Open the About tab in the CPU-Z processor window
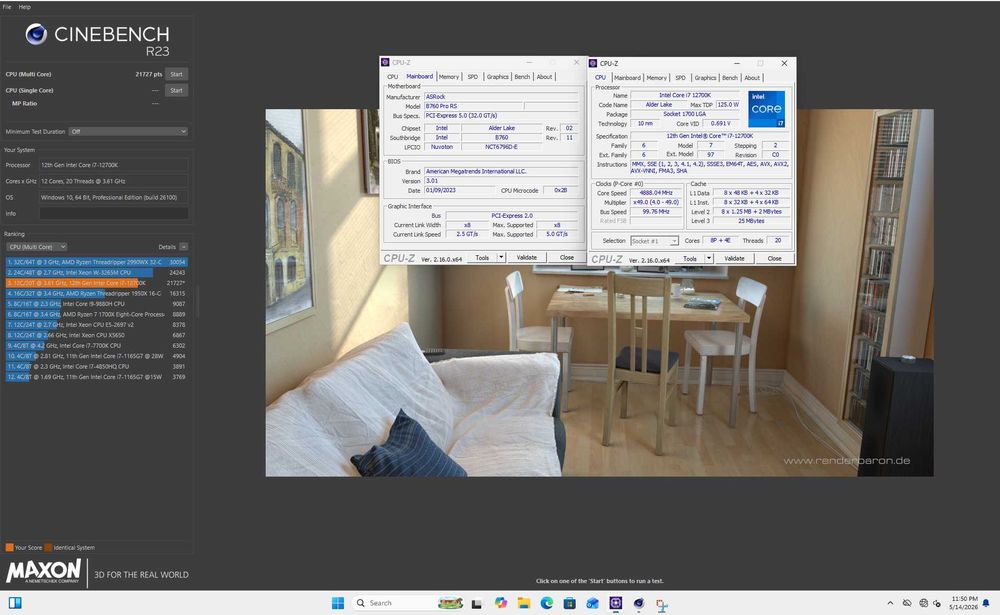The width and height of the screenshot is (1000, 615). pyautogui.click(x=752, y=78)
